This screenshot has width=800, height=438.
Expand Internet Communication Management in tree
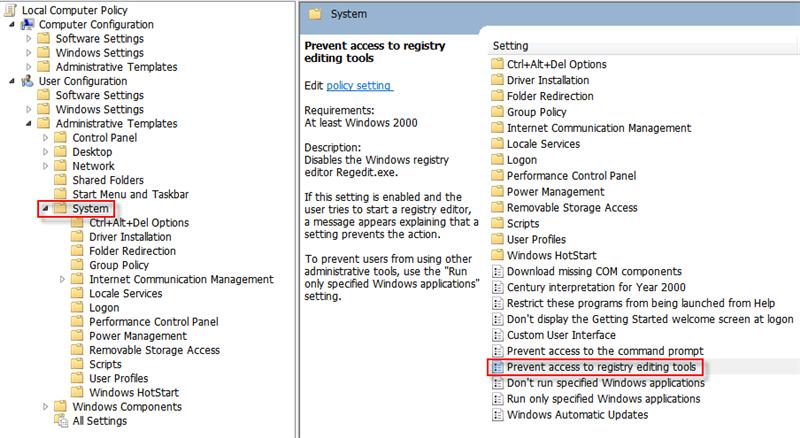62,279
